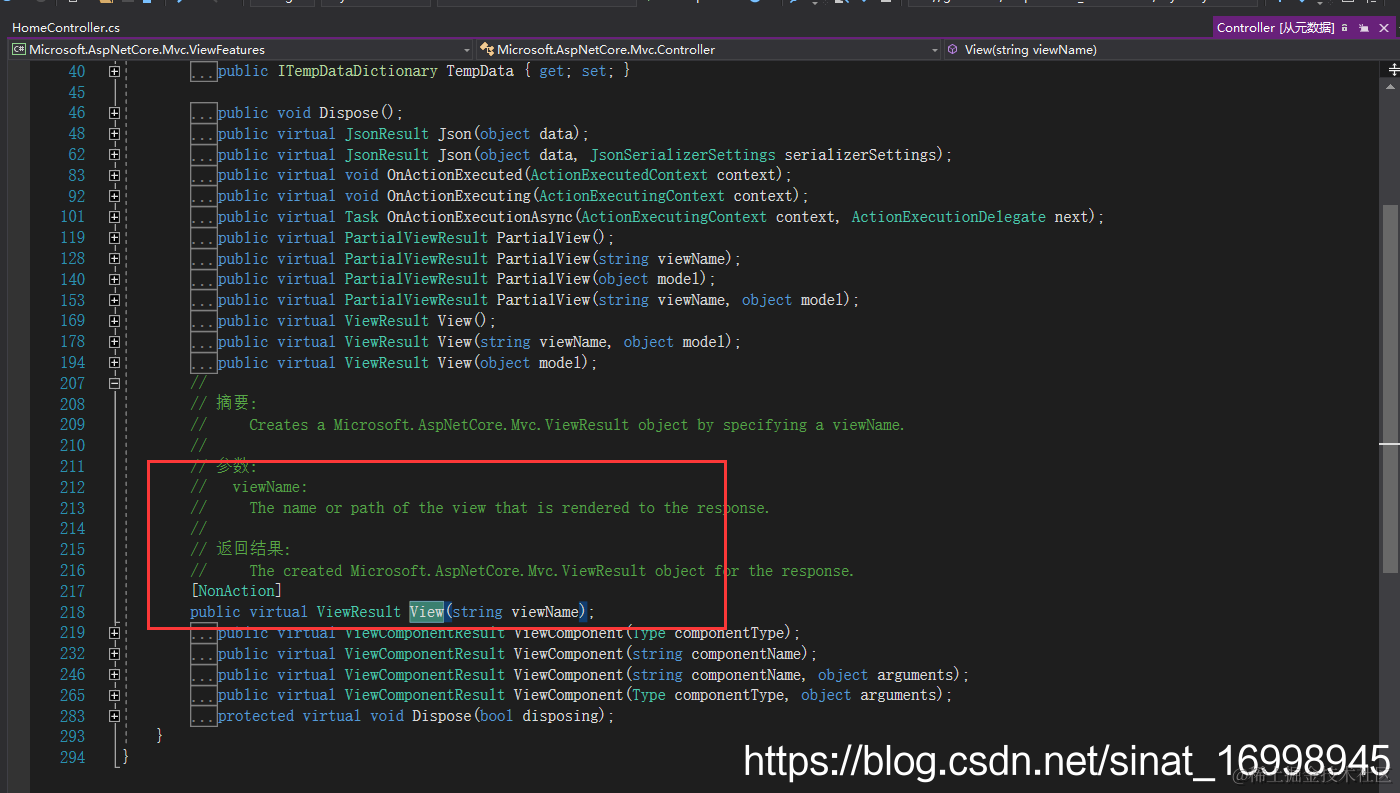This screenshot has width=1400, height=793.
Task: Collapse the expanded region at line 207
Action: coord(114,383)
